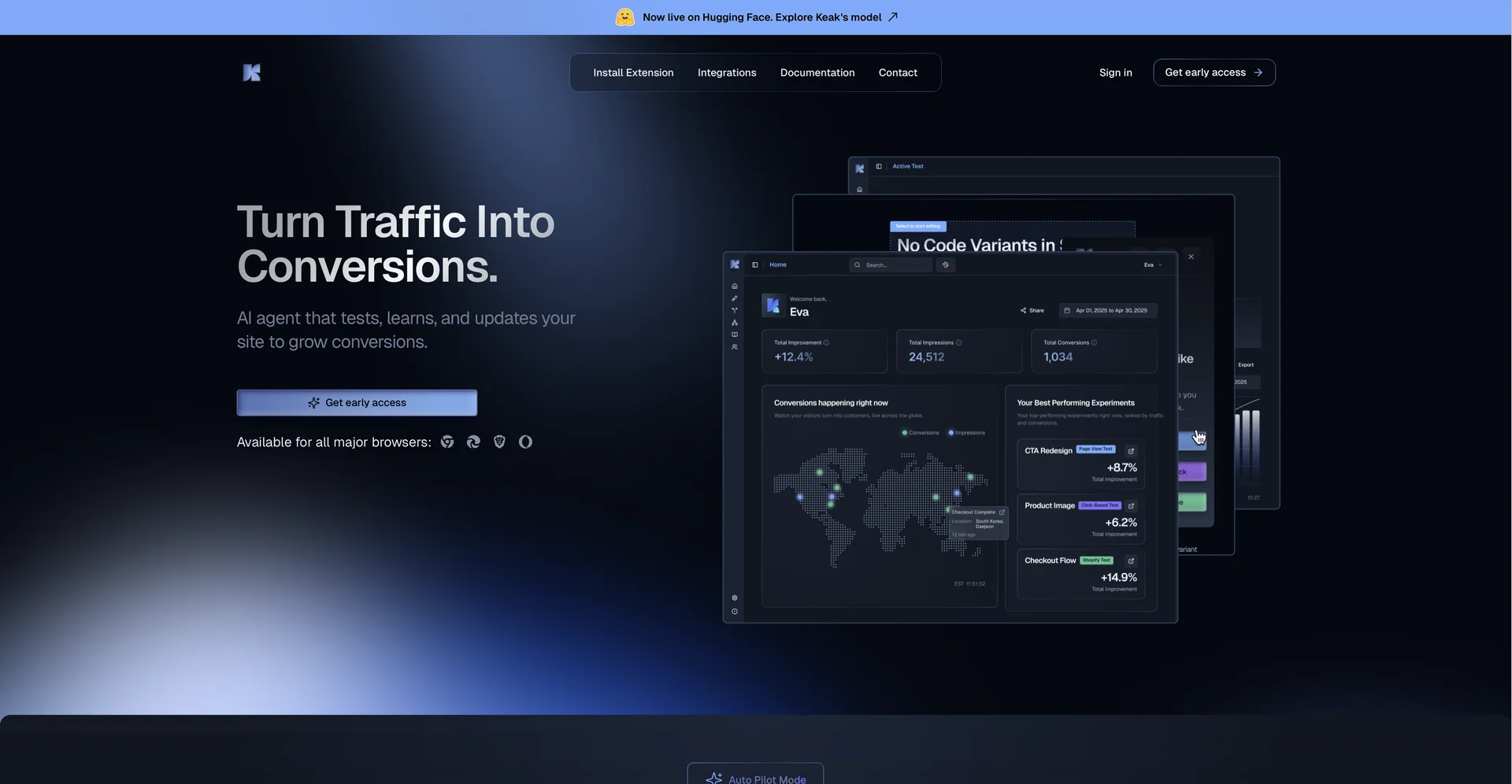Click the dashboard Search field
The width and height of the screenshot is (1512, 784).
[x=891, y=264]
